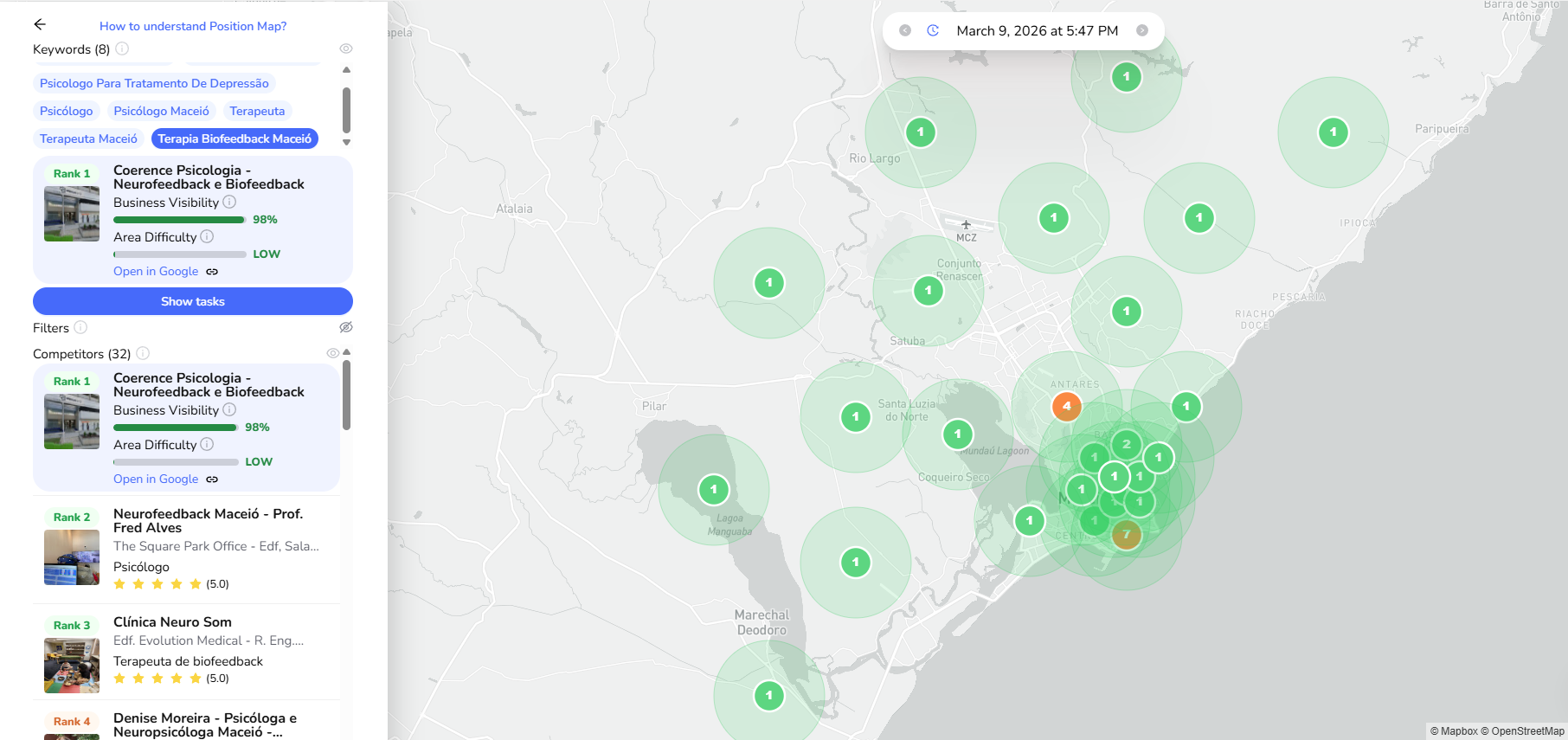Screen dimensions: 1568x740
Task: Click the Filters info icon
Action: point(80,327)
